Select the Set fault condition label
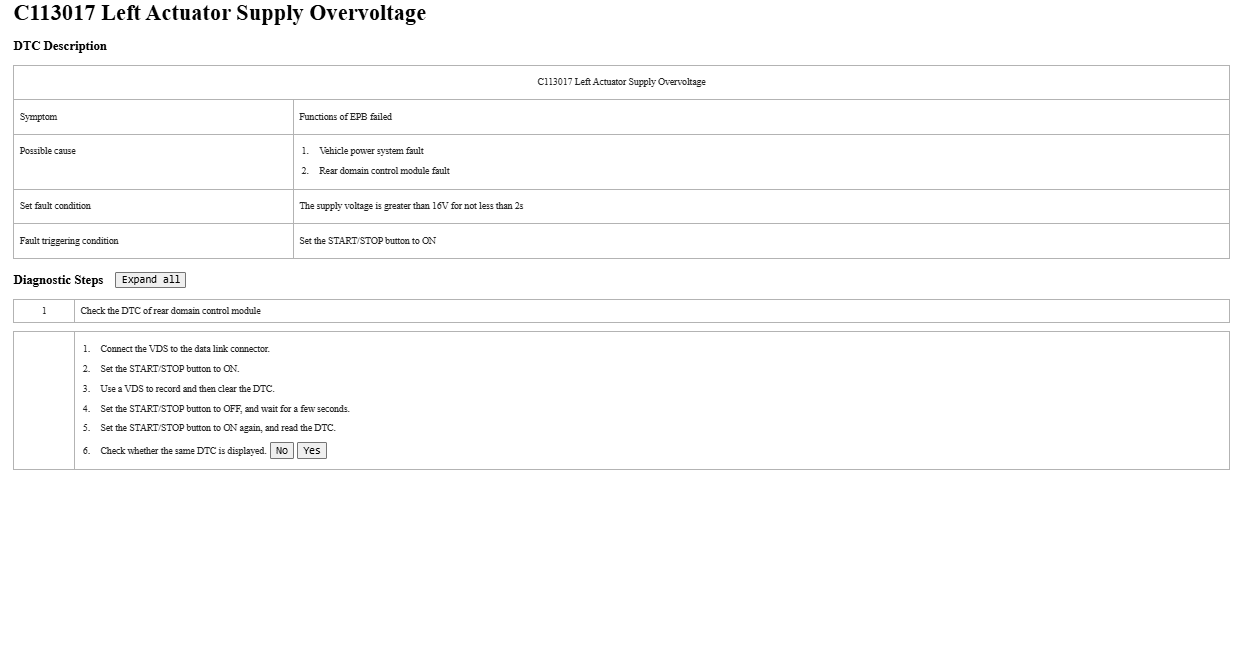This screenshot has height=645, width=1245. click(x=55, y=206)
